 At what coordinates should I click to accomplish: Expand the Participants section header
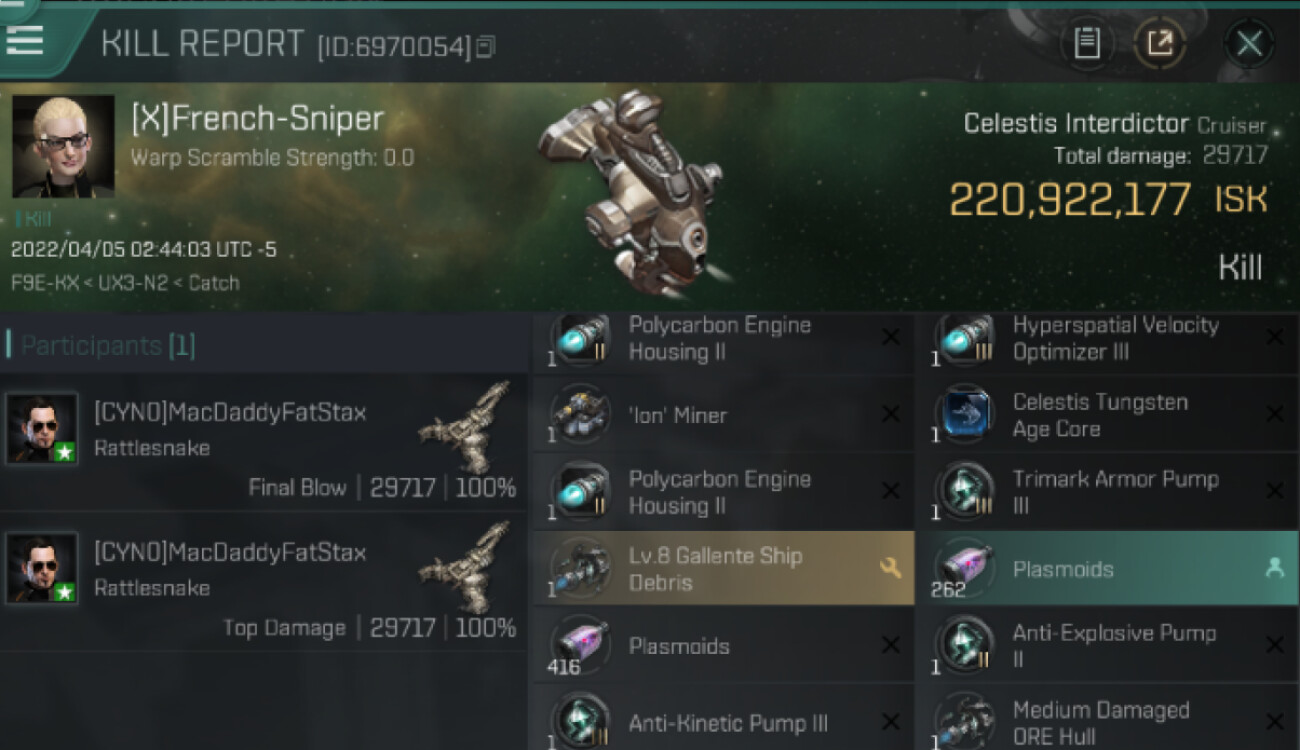[x=264, y=346]
